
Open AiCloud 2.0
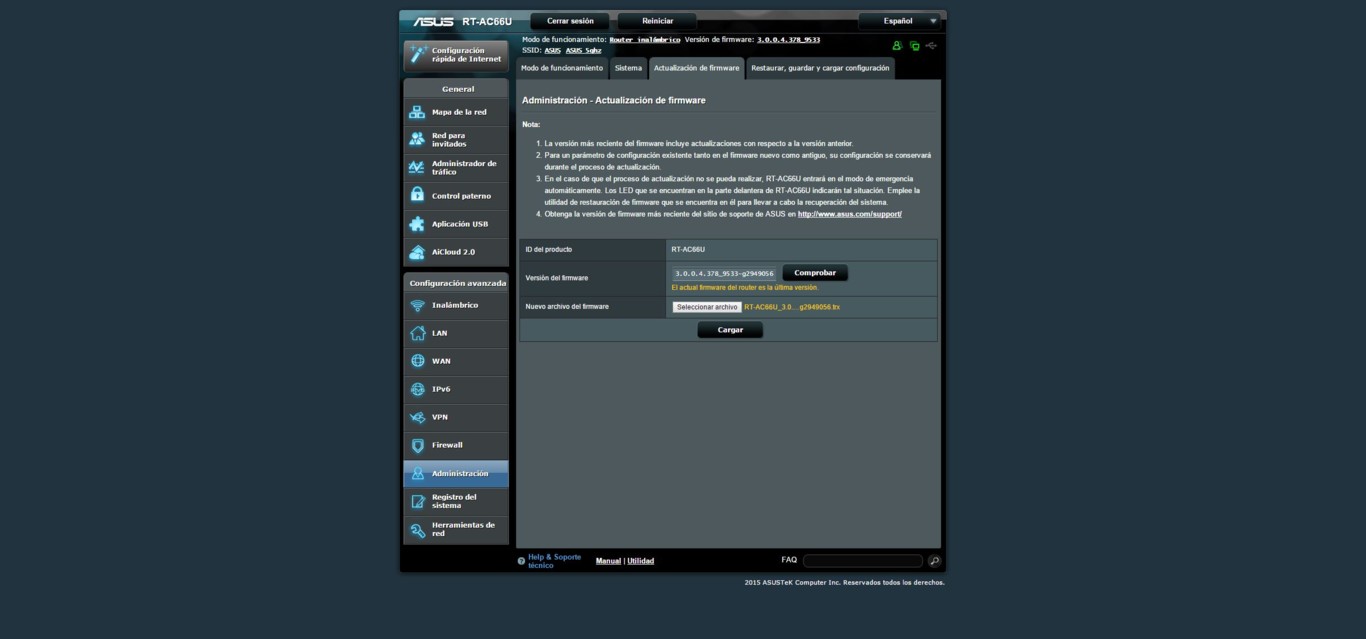pyautogui.click(x=455, y=251)
